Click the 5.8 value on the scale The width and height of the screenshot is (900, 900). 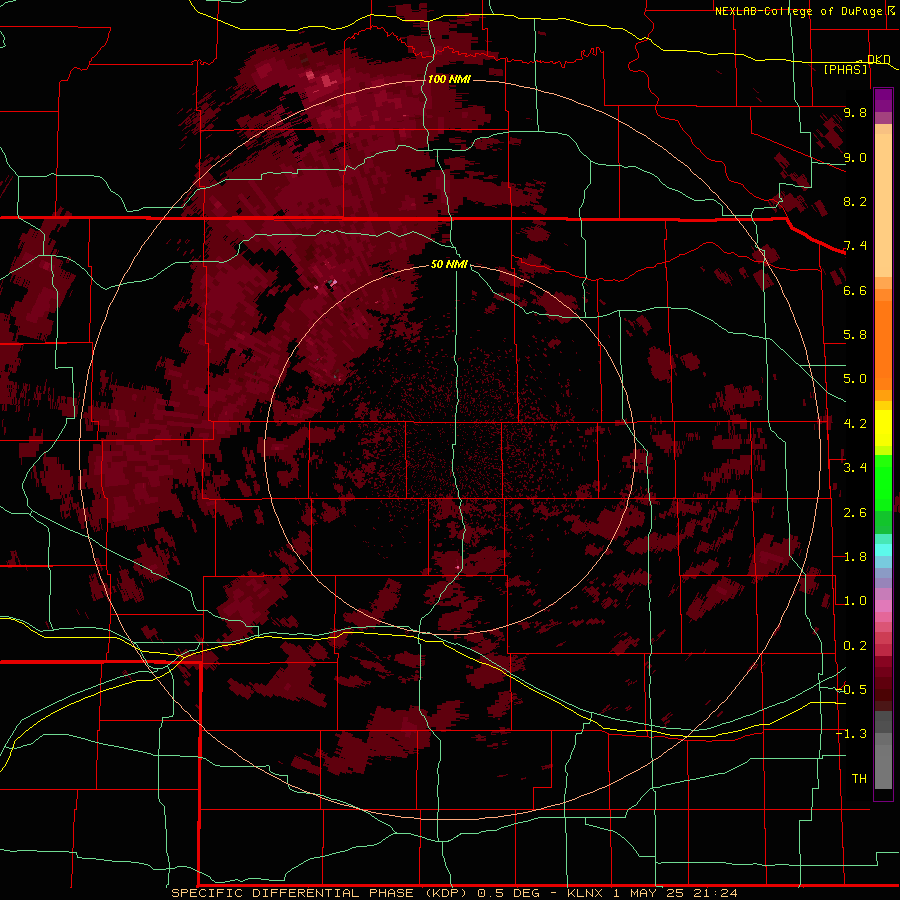coord(855,335)
